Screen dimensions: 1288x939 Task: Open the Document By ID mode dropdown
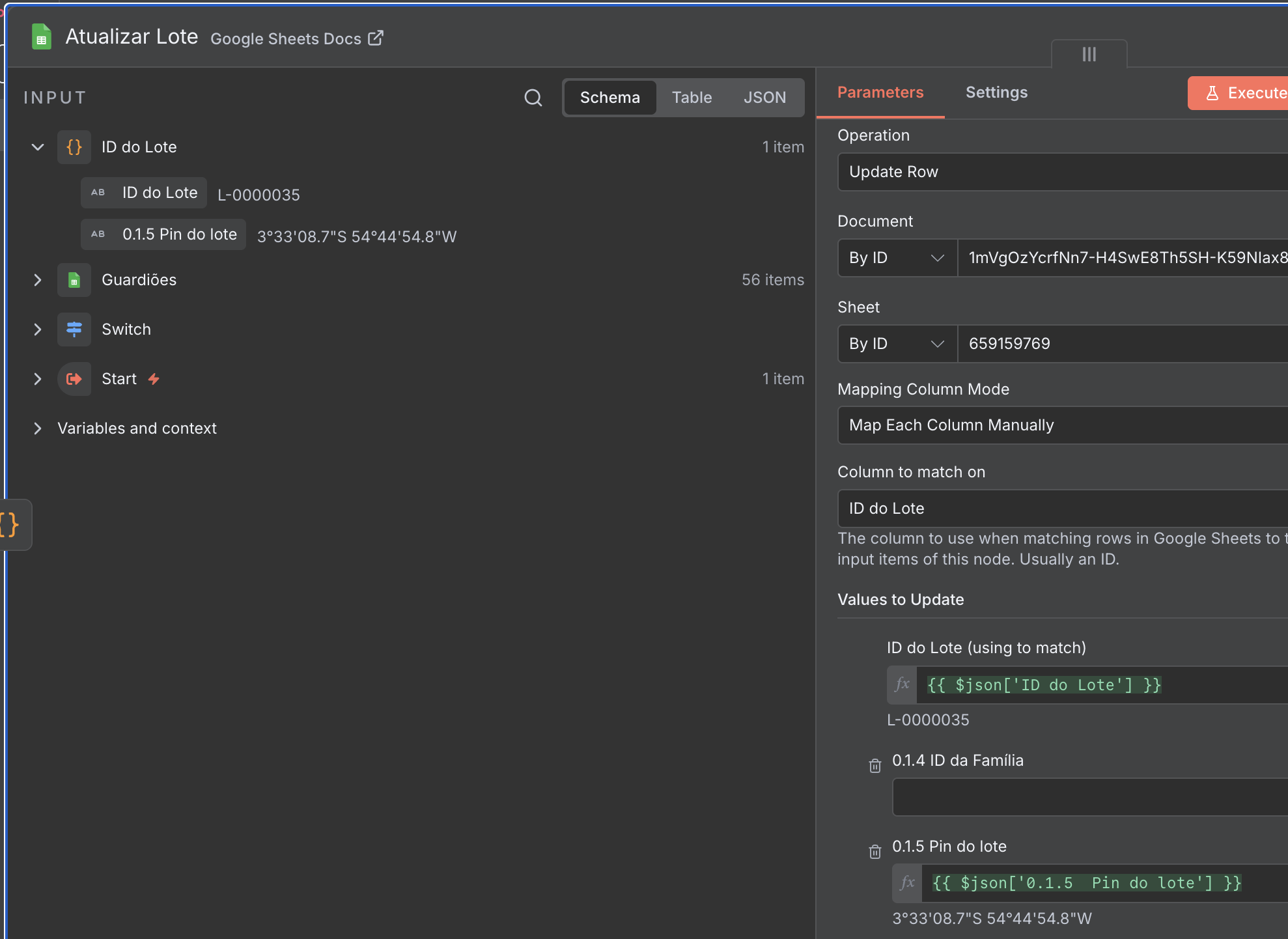click(897, 258)
